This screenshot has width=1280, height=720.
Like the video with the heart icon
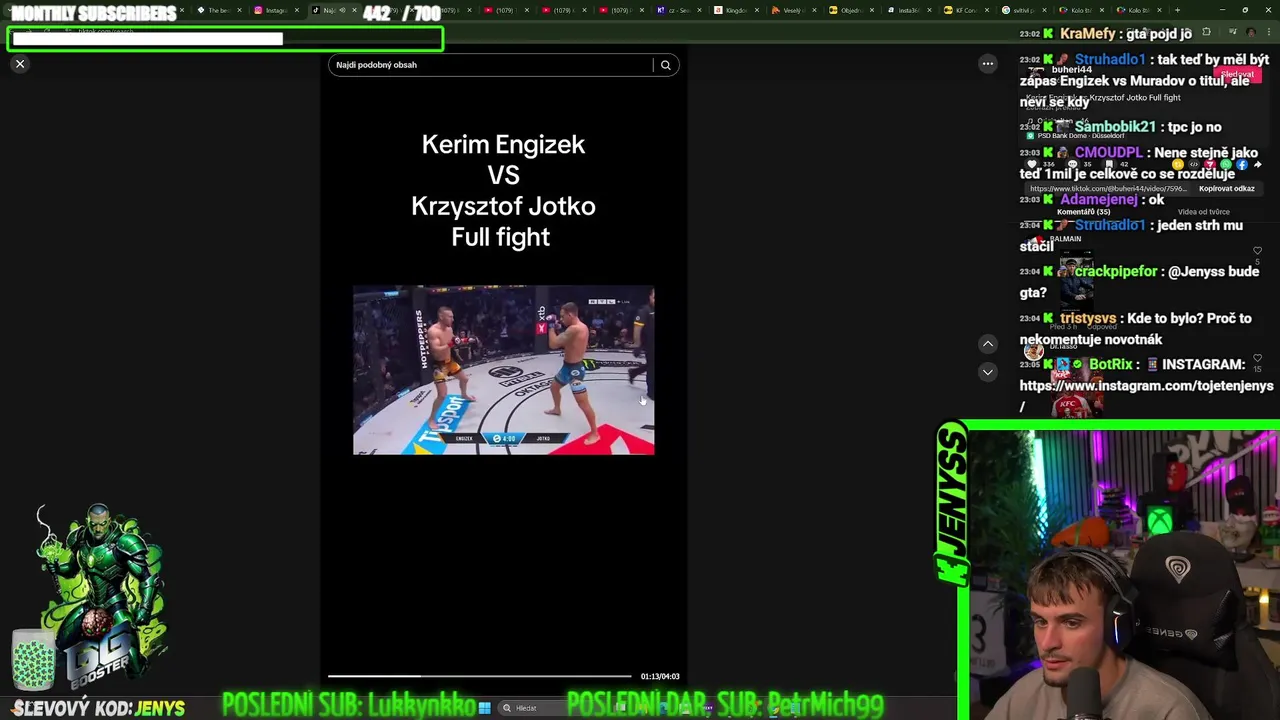point(1032,164)
